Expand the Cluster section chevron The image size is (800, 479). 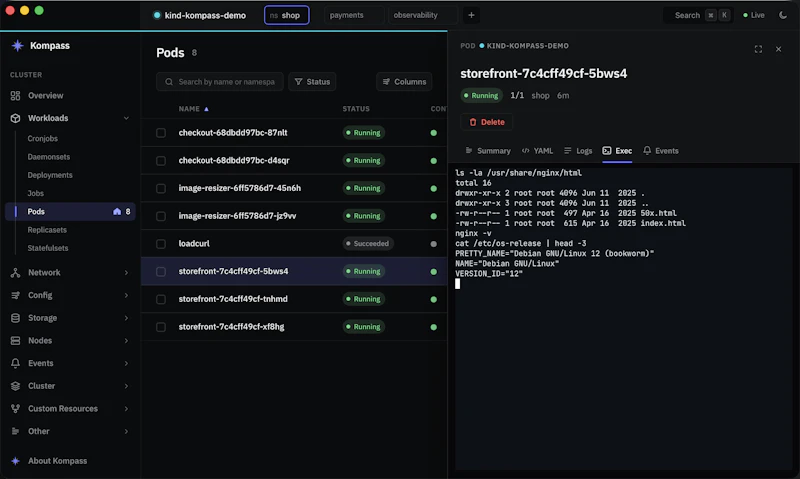(x=126, y=386)
